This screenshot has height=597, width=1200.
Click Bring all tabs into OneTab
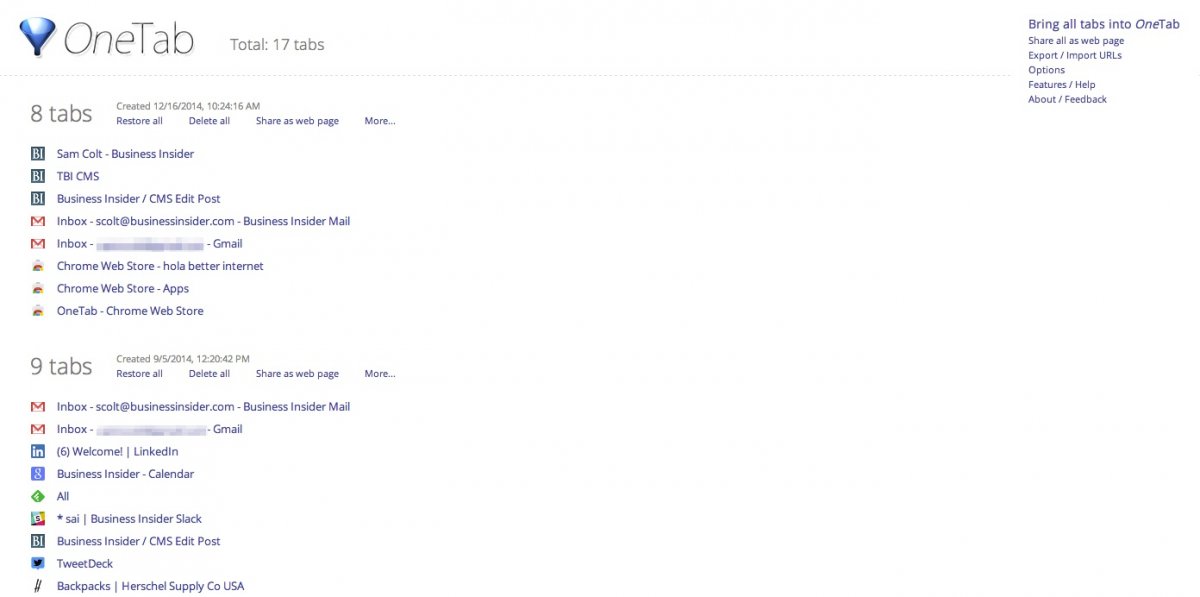tap(1104, 24)
